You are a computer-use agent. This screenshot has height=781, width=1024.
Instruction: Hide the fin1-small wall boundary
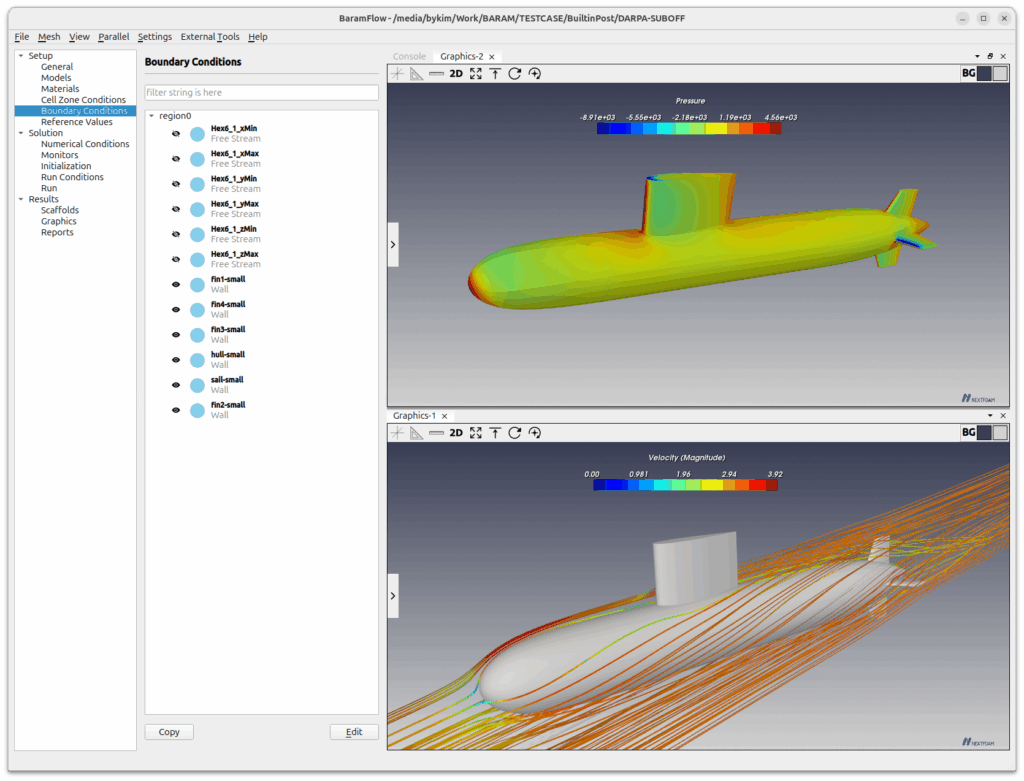(x=176, y=285)
